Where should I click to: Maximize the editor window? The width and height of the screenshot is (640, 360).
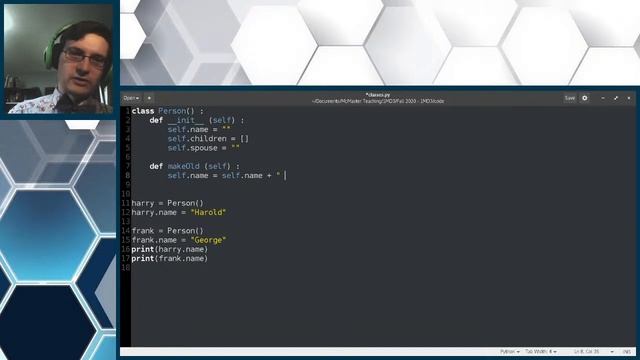[x=616, y=98]
